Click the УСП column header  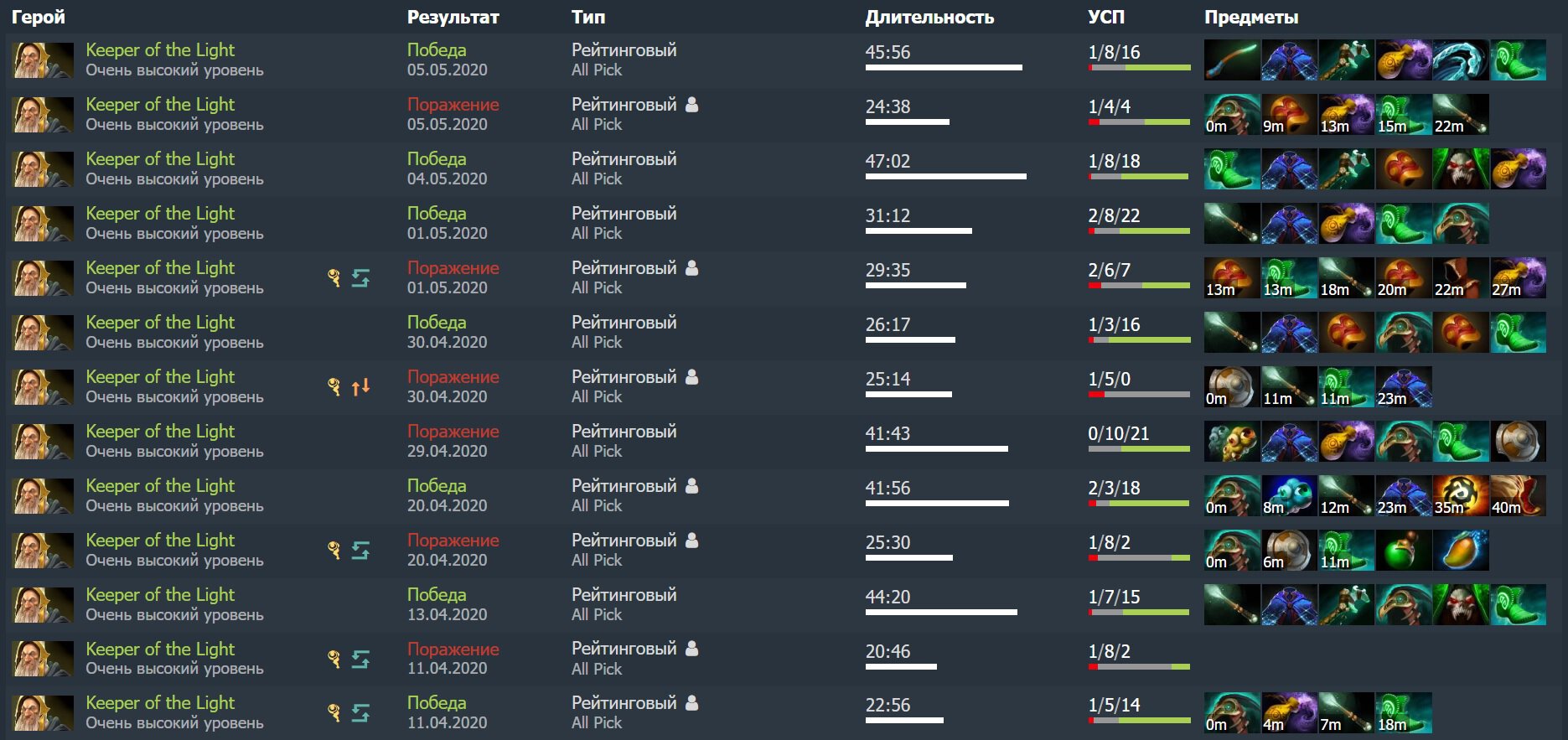[x=1106, y=17]
